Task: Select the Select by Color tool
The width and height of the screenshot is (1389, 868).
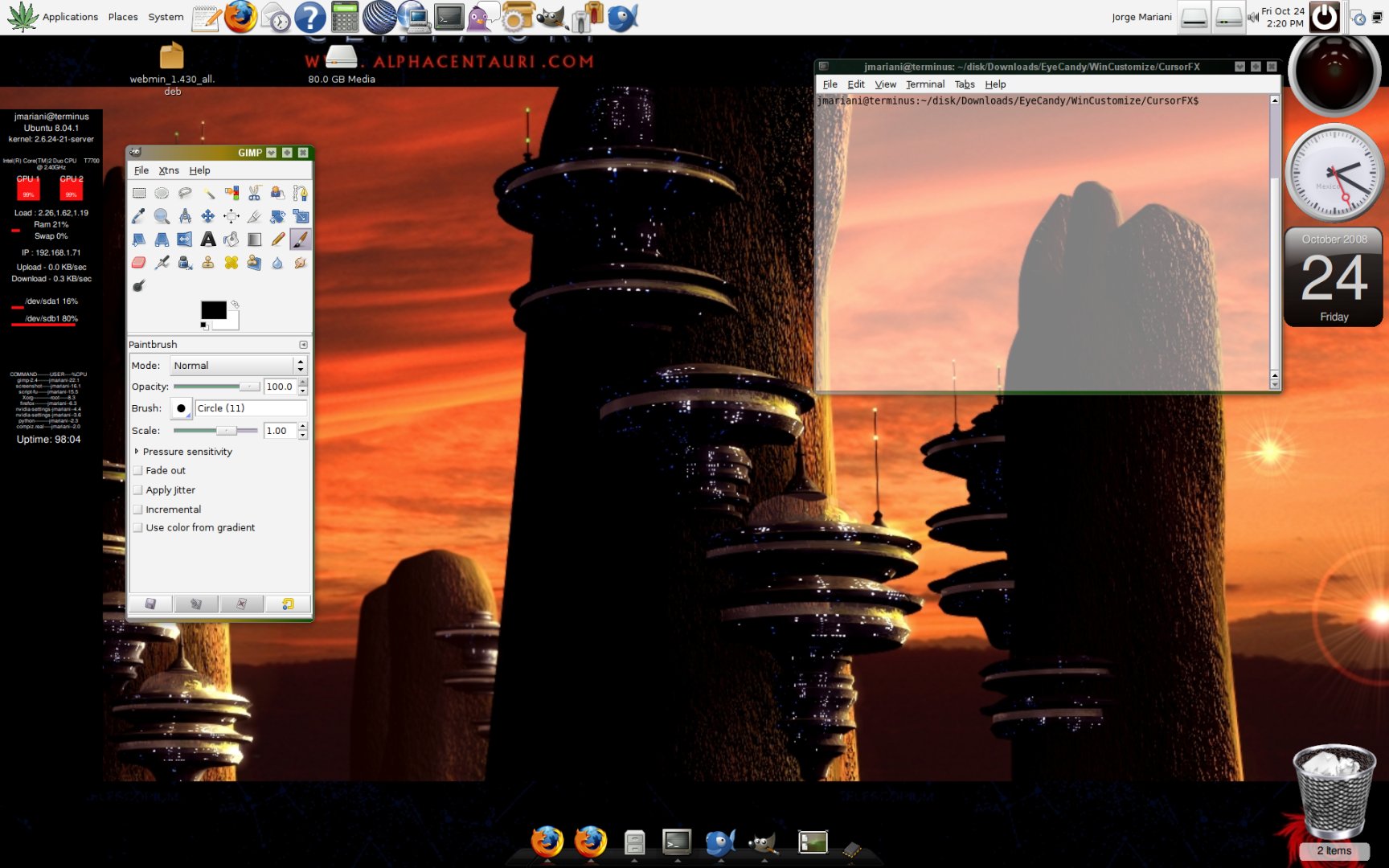Action: point(231,193)
